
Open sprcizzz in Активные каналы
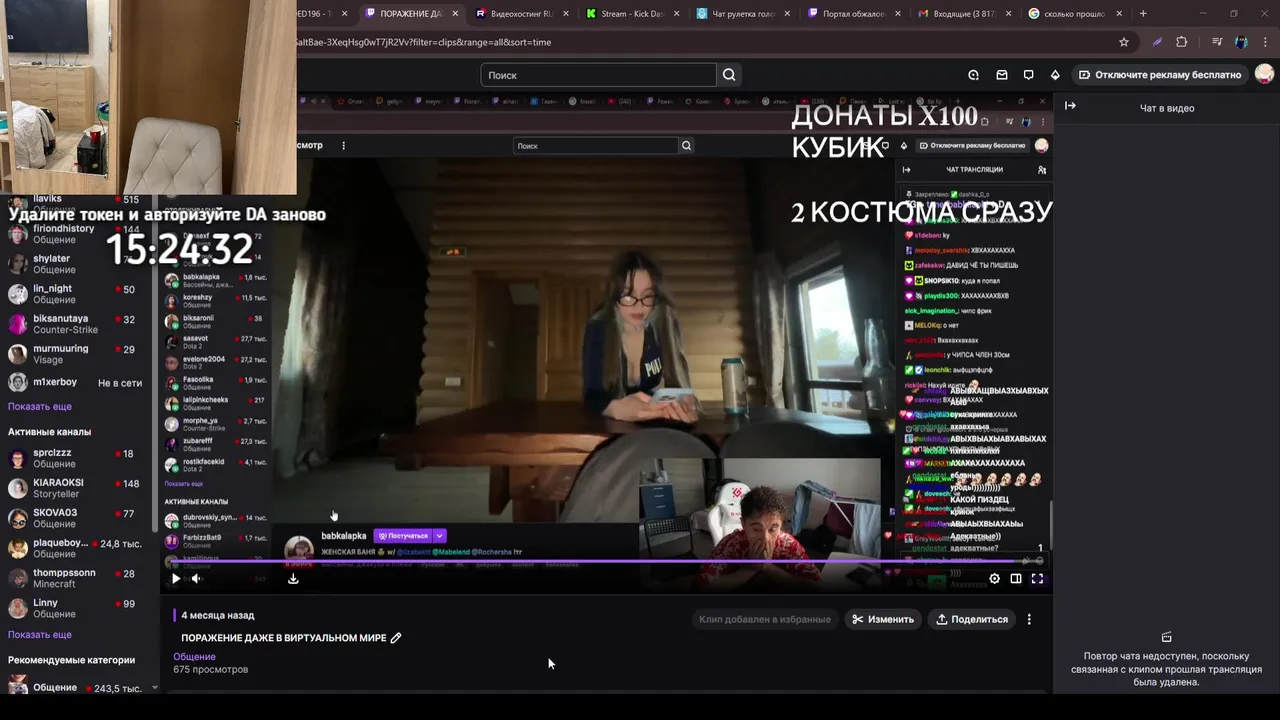coord(75,458)
